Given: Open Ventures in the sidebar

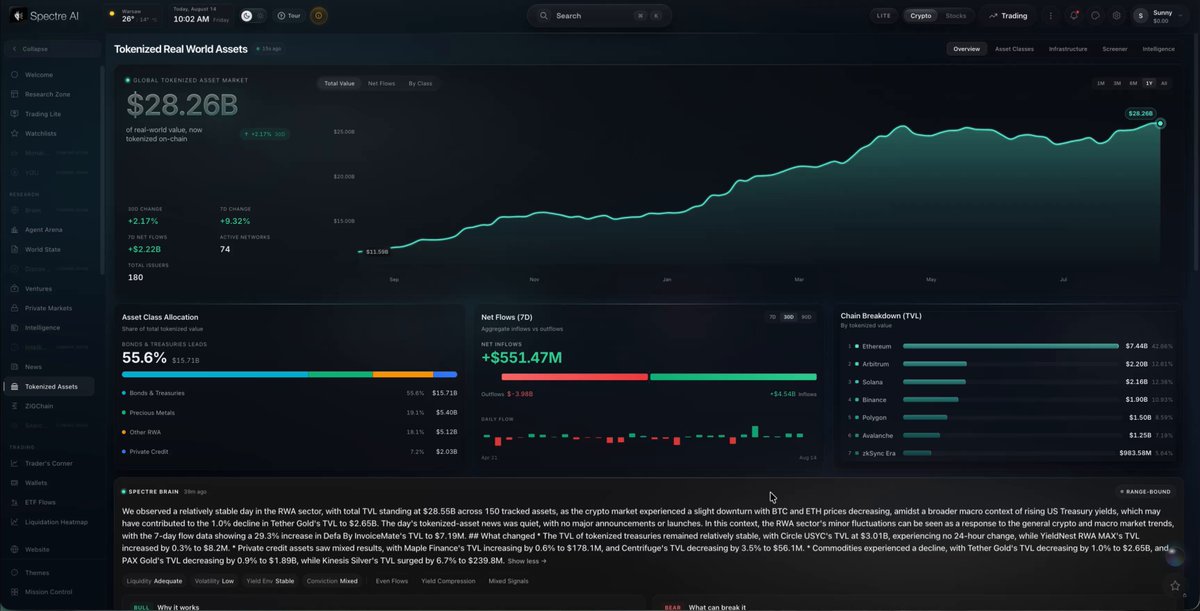Looking at the screenshot, I should [39, 289].
